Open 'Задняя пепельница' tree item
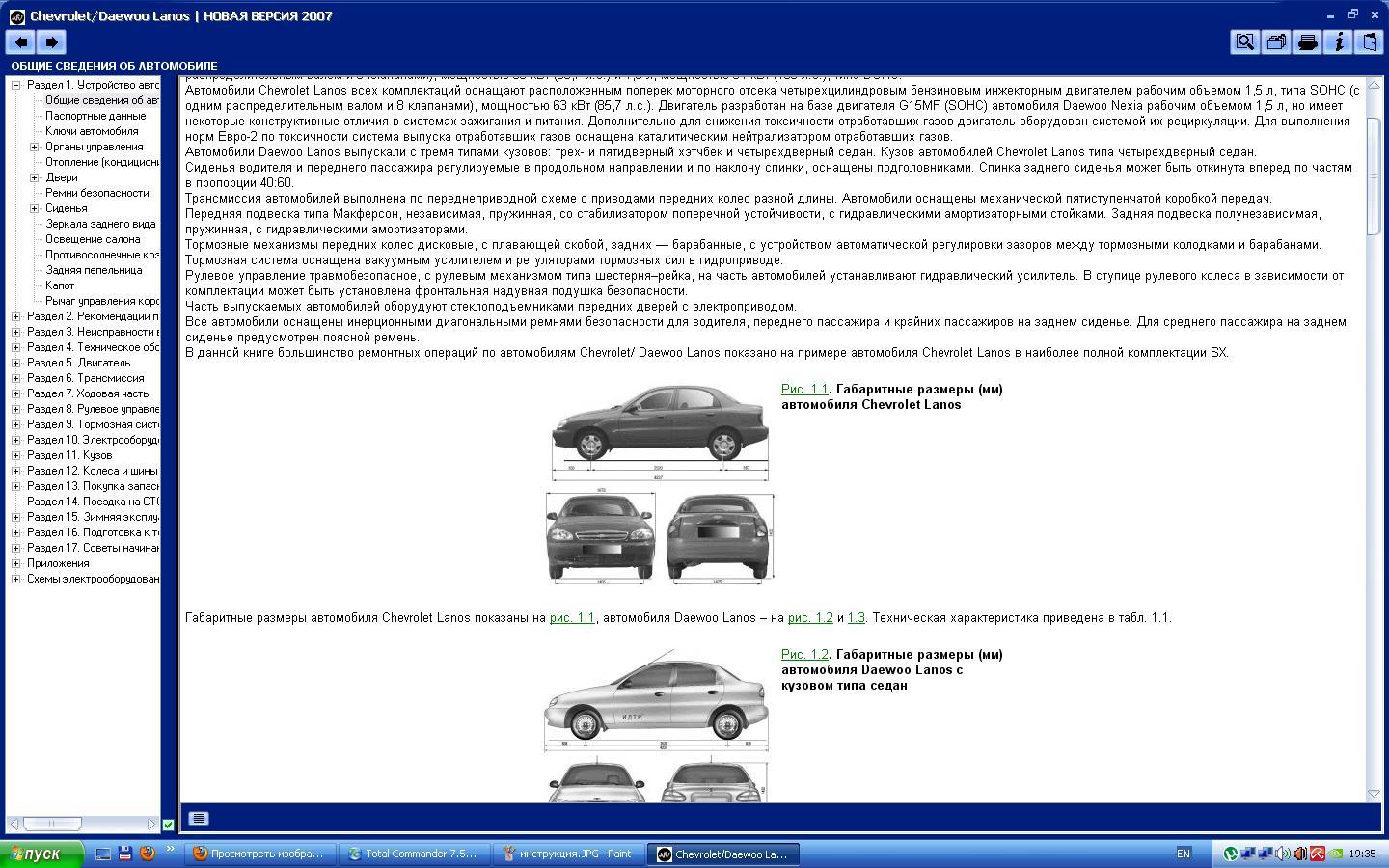 (x=94, y=270)
